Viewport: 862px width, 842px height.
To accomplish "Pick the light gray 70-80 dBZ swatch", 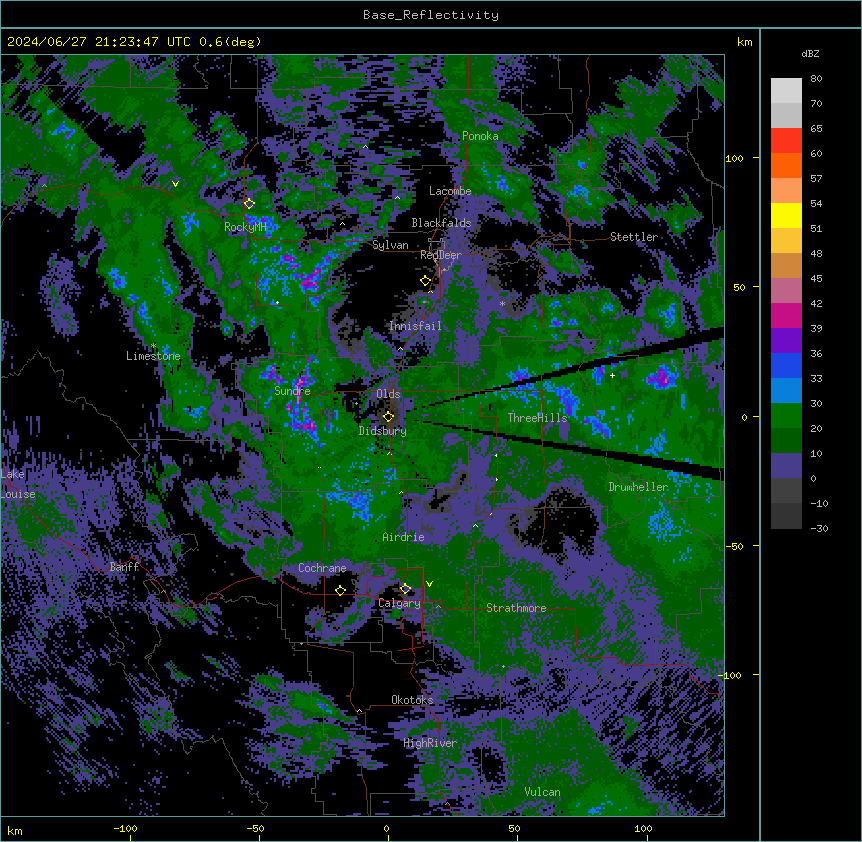I will tap(786, 91).
